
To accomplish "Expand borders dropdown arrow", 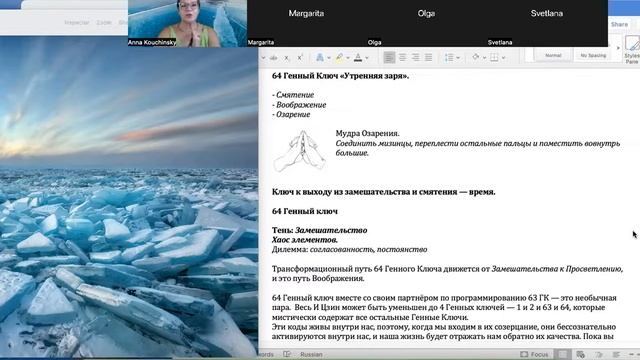I will point(503,58).
